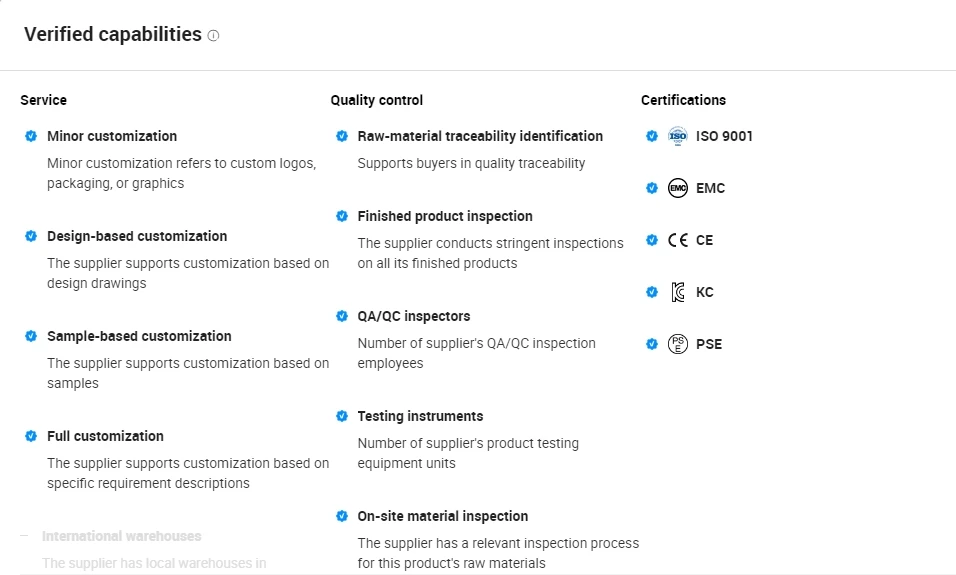956x575 pixels.
Task: Click Raw-material traceability identification heading
Action: (x=480, y=136)
